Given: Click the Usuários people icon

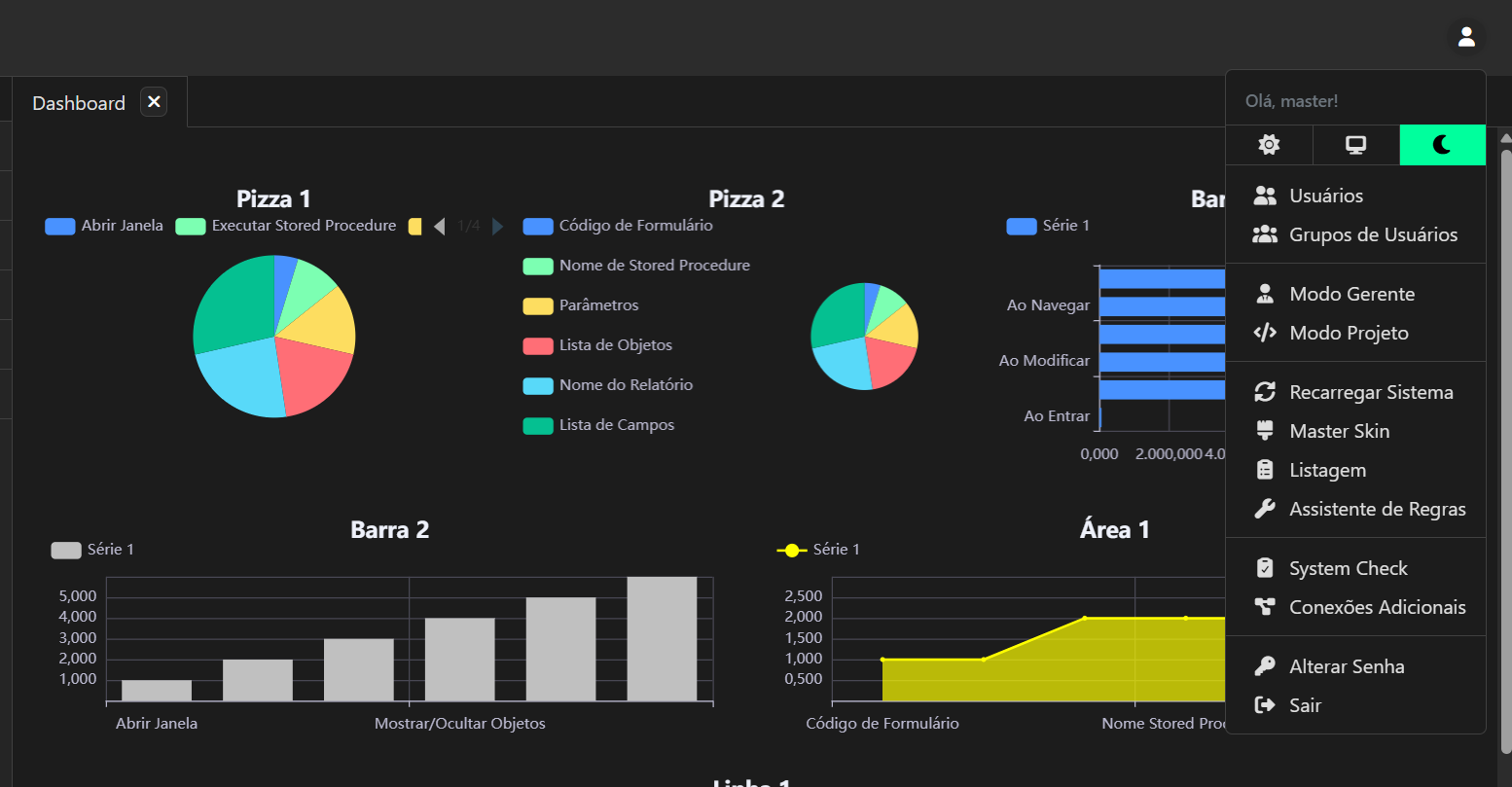Looking at the screenshot, I should [x=1265, y=196].
